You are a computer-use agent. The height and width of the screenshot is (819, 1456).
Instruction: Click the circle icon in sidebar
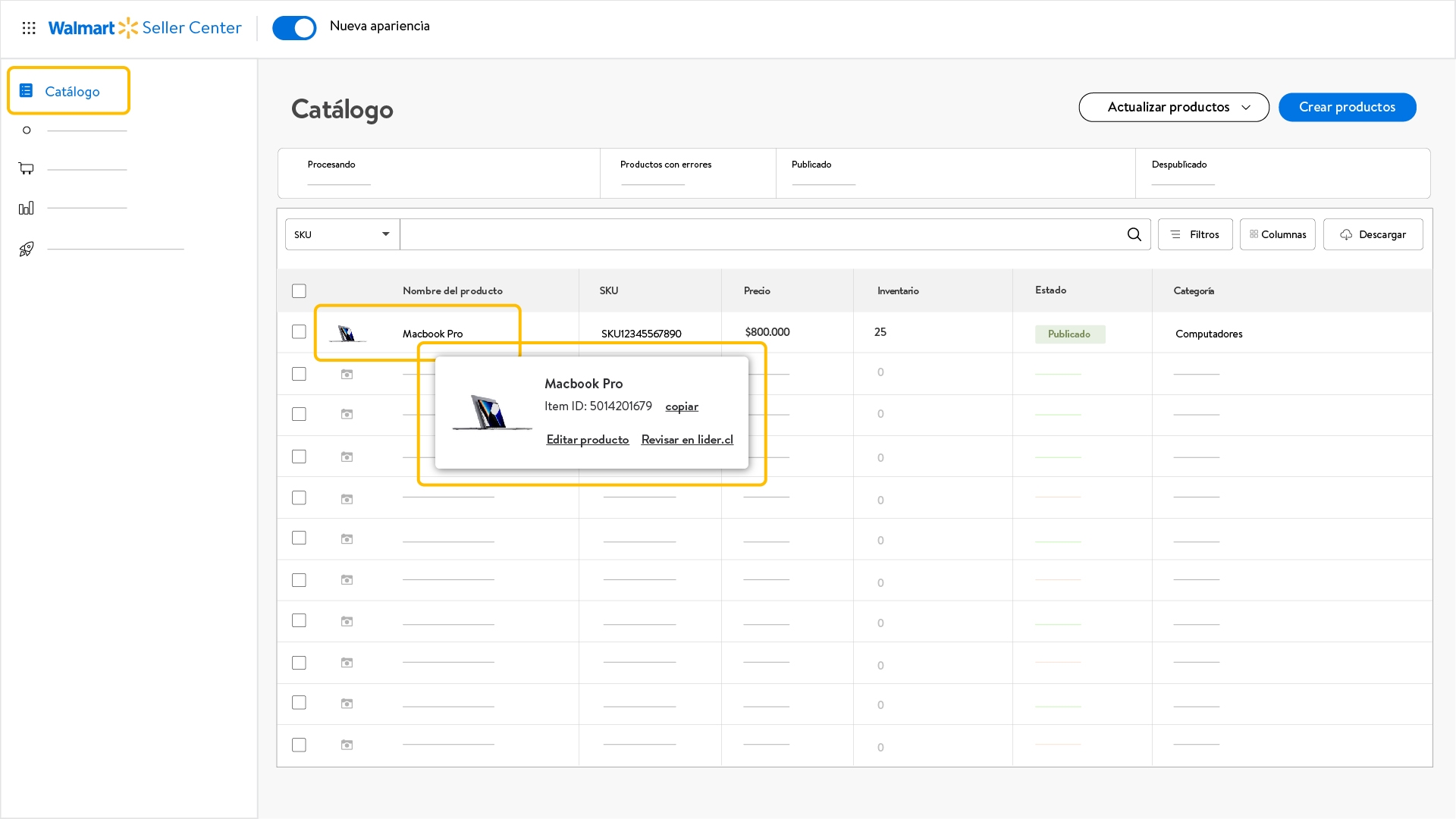pos(27,130)
